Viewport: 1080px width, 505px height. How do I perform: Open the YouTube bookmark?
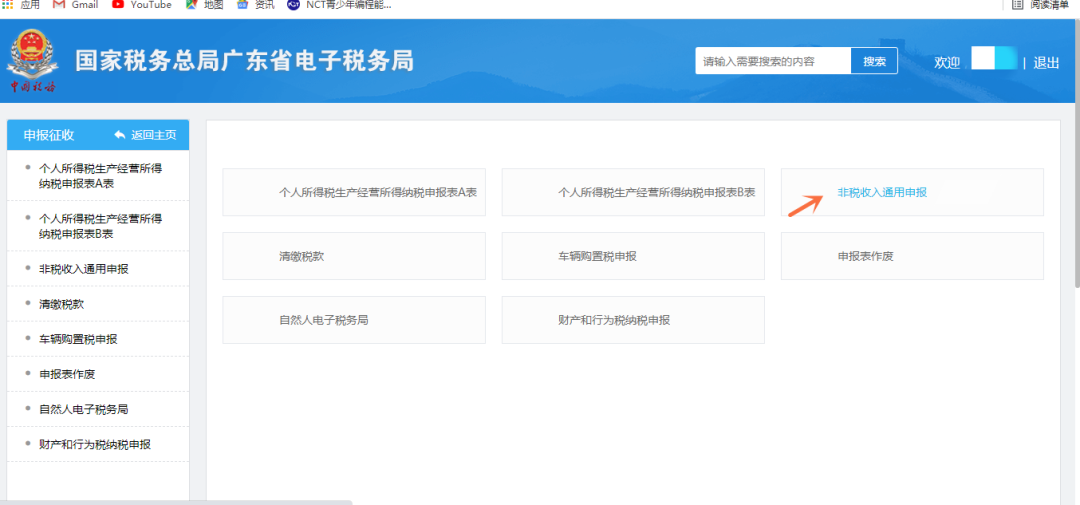tap(142, 4)
